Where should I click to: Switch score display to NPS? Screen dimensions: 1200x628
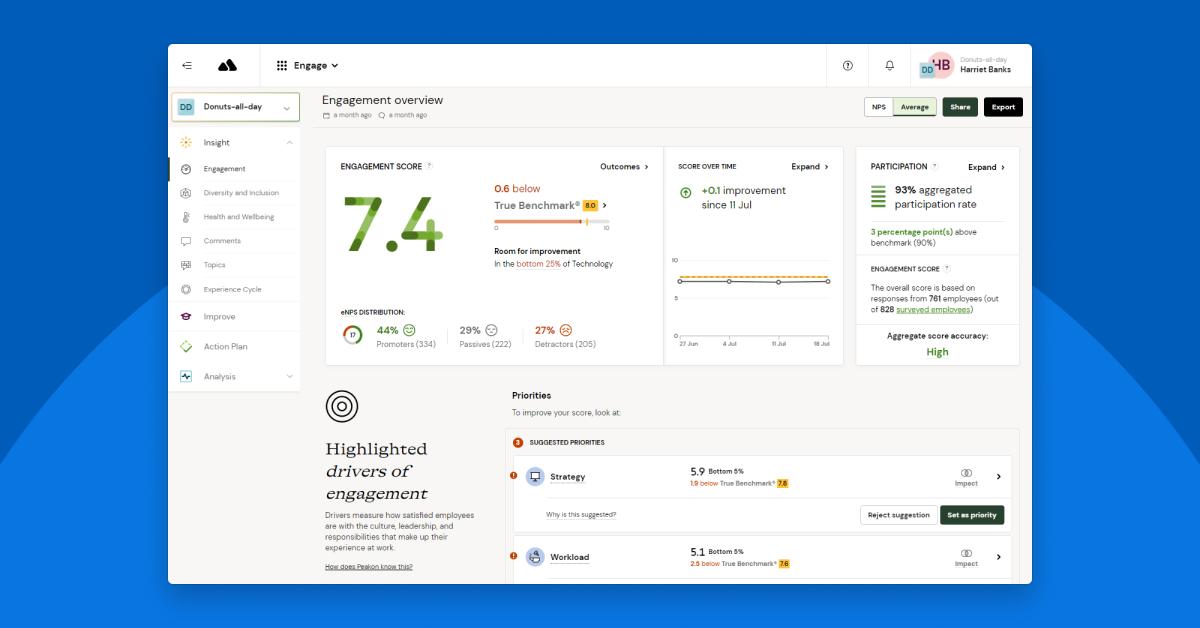click(877, 105)
